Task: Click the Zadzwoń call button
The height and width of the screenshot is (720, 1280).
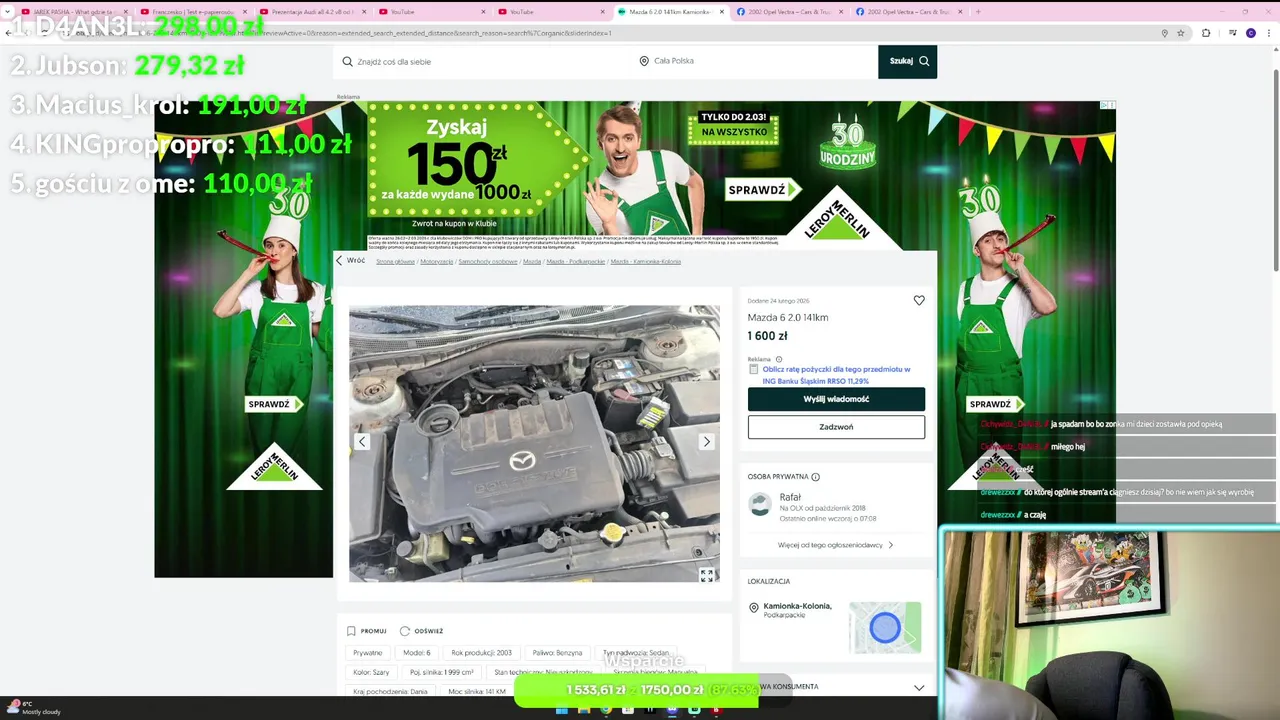Action: point(836,427)
